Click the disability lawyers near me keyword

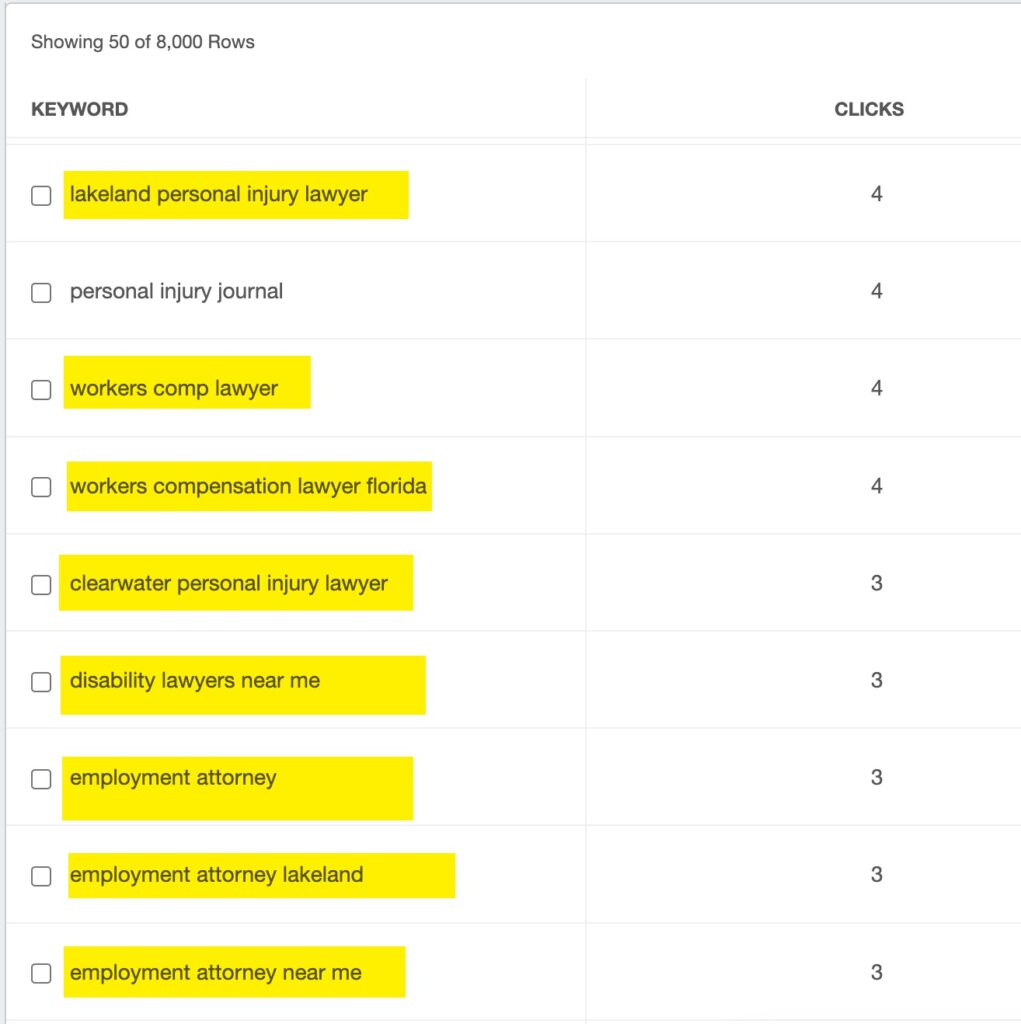point(195,681)
